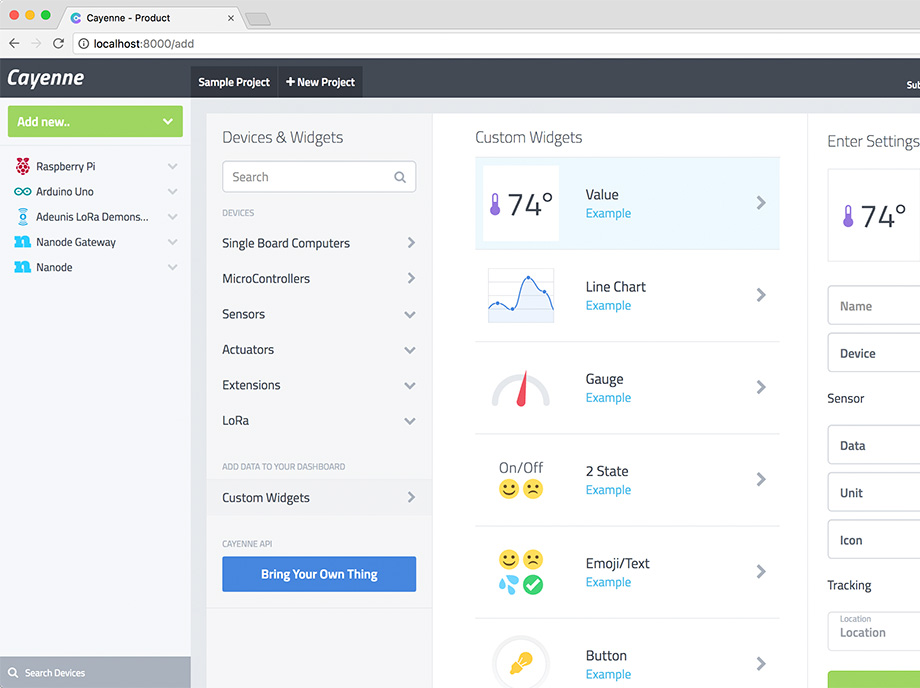Open the Gauge Example link
Image resolution: width=920 pixels, height=688 pixels.
608,398
